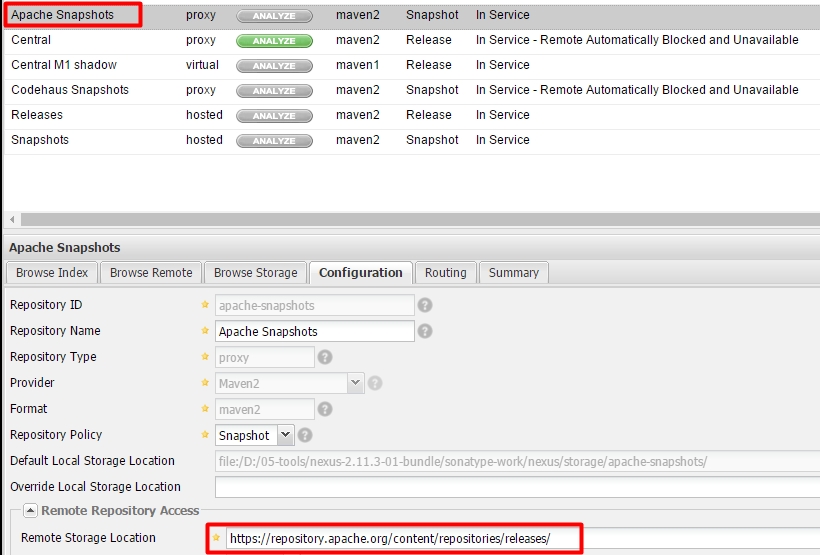Image resolution: width=820 pixels, height=555 pixels.
Task: Click the Repository Policy help icon
Action: pyautogui.click(x=305, y=435)
